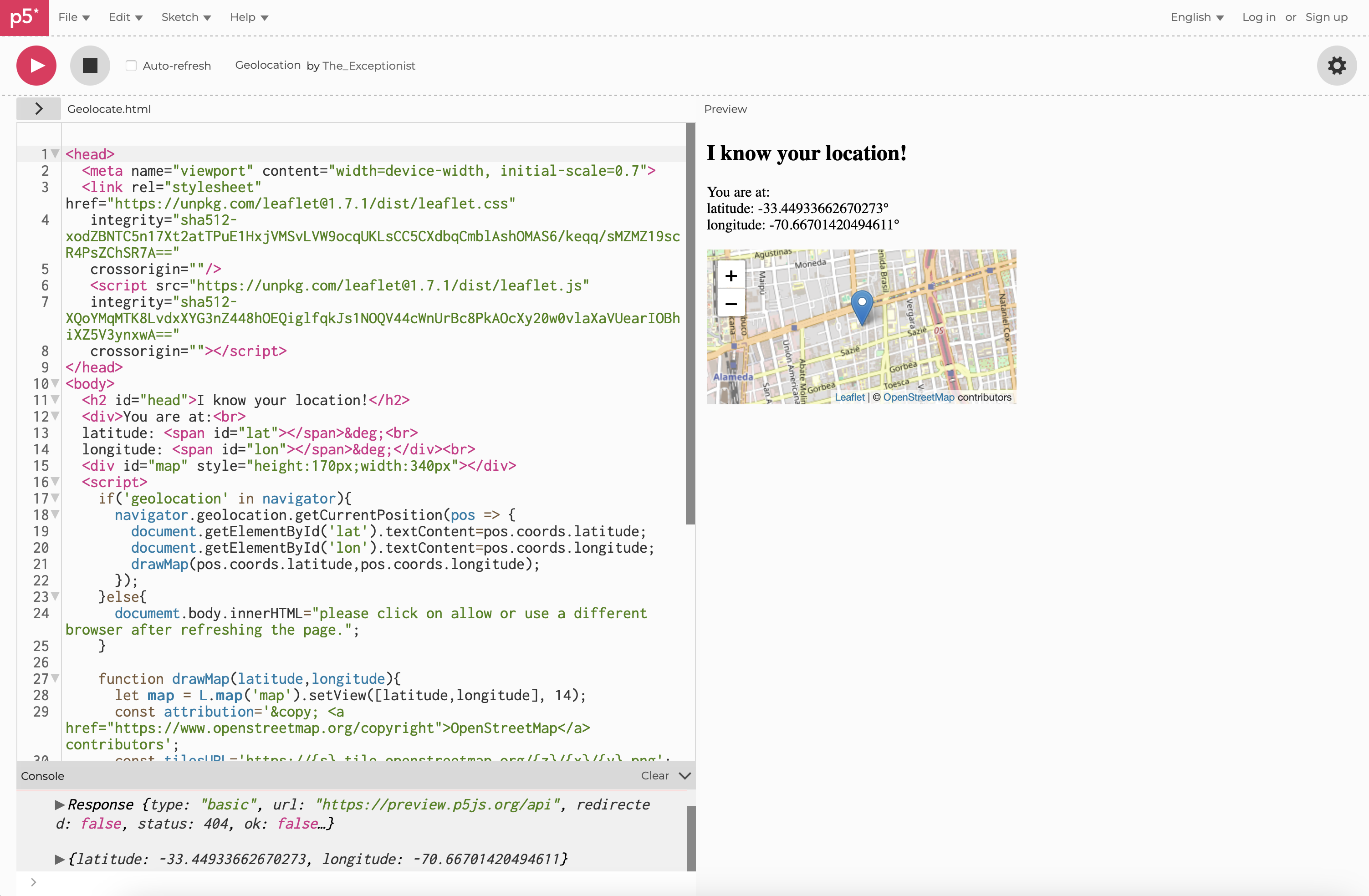Click the Moneda label on the map

point(811,264)
